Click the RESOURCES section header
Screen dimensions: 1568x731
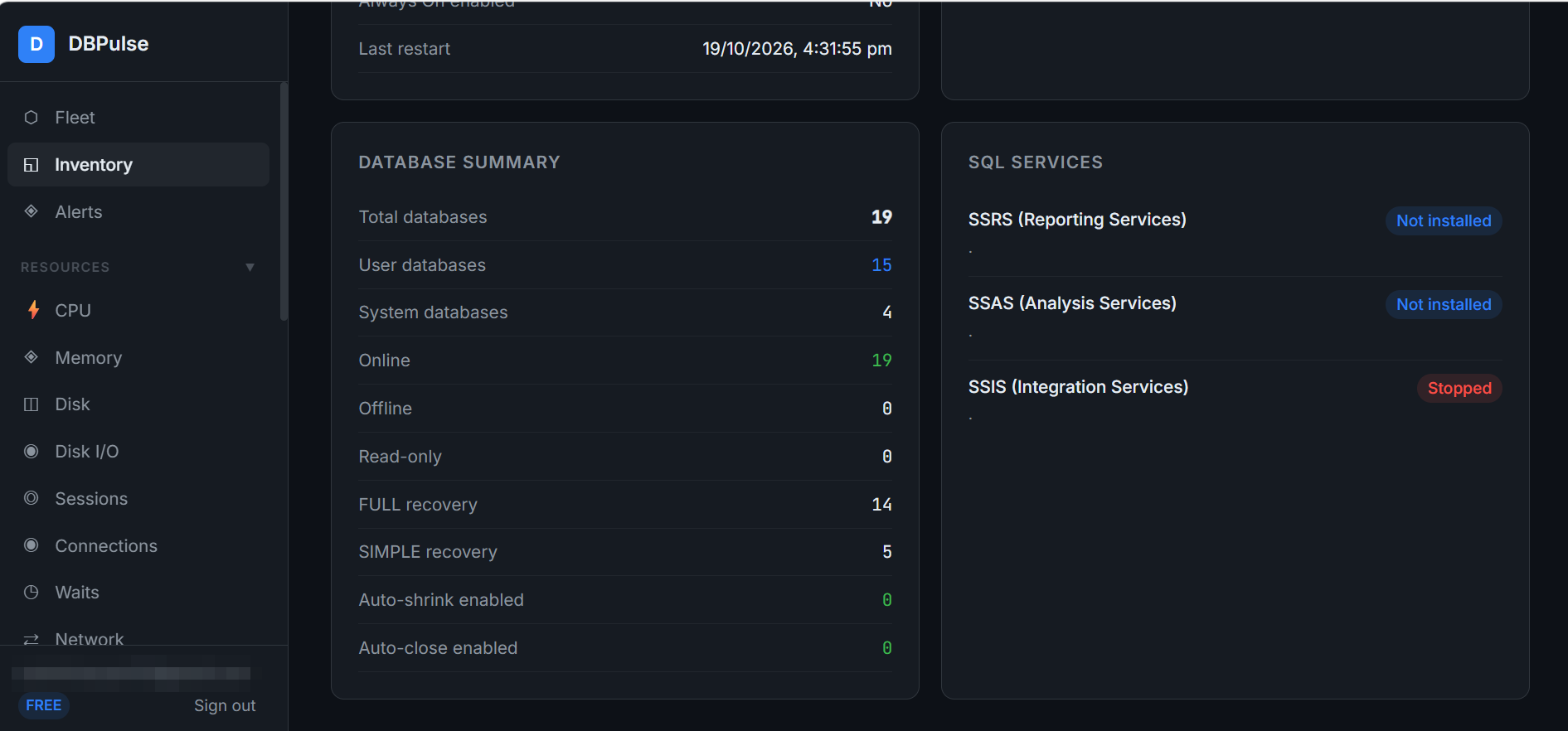[x=138, y=267]
